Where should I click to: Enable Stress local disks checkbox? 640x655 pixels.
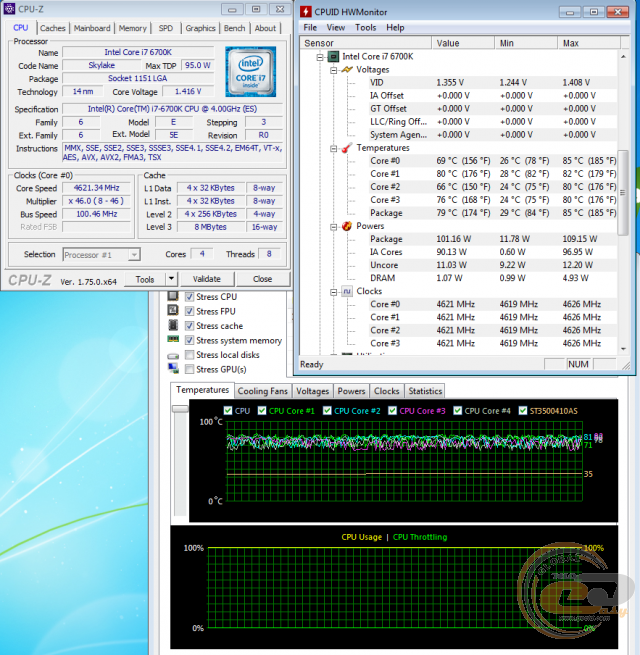(x=189, y=355)
